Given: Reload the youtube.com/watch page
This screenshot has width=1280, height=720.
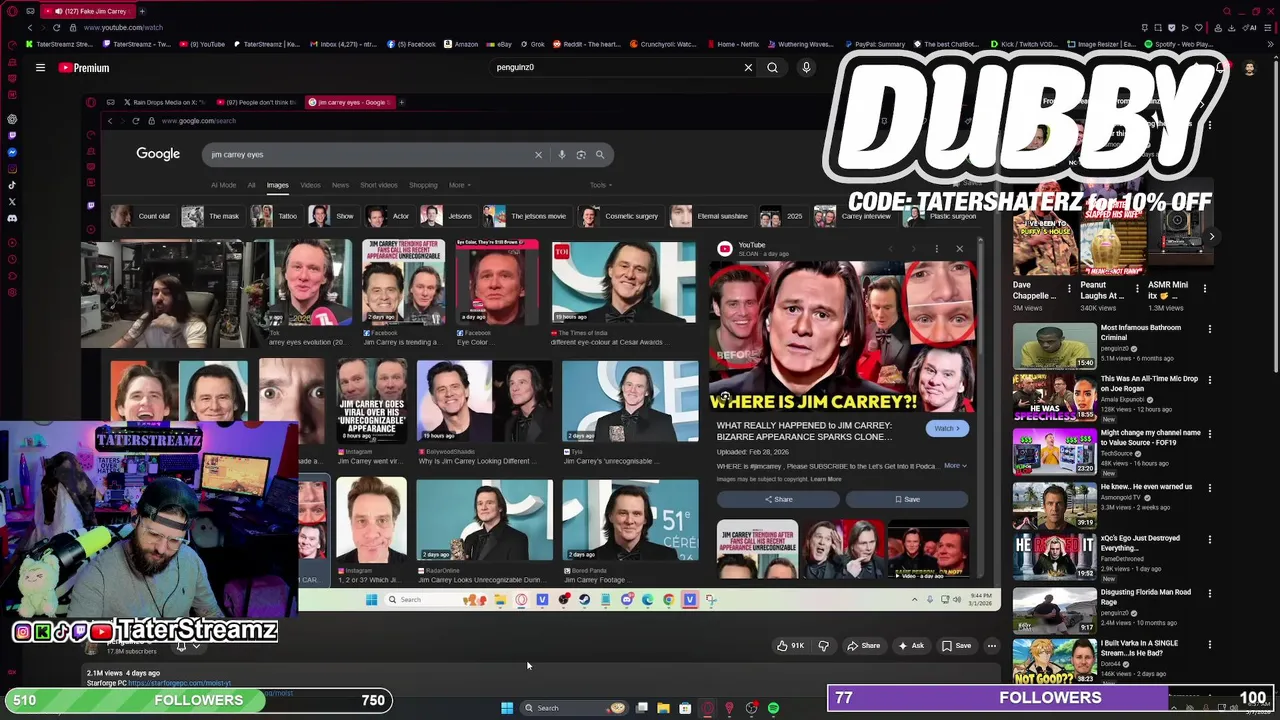Looking at the screenshot, I should 56,28.
